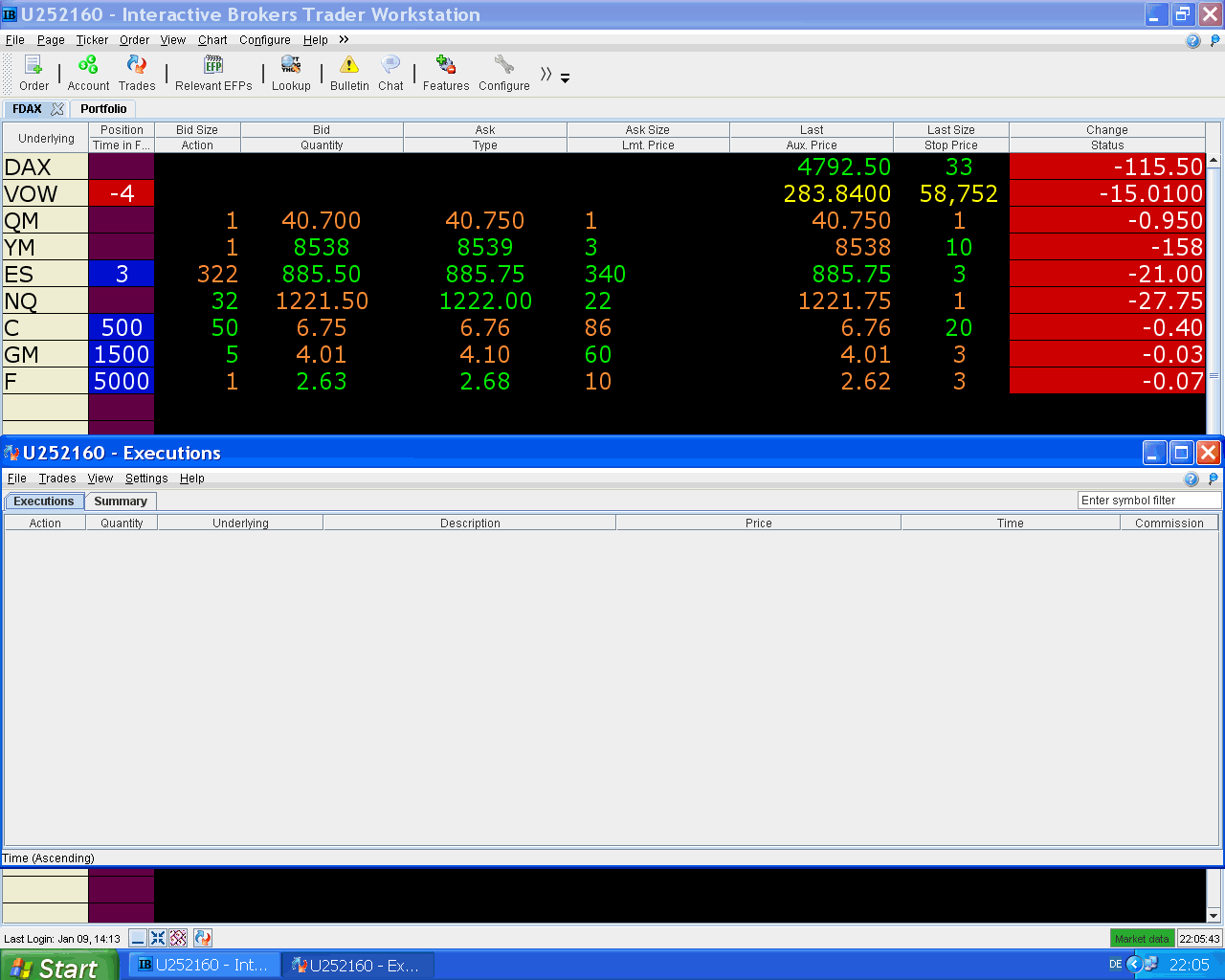Expand hidden menus chevron next to Help
This screenshot has height=980, width=1225.
tap(344, 39)
